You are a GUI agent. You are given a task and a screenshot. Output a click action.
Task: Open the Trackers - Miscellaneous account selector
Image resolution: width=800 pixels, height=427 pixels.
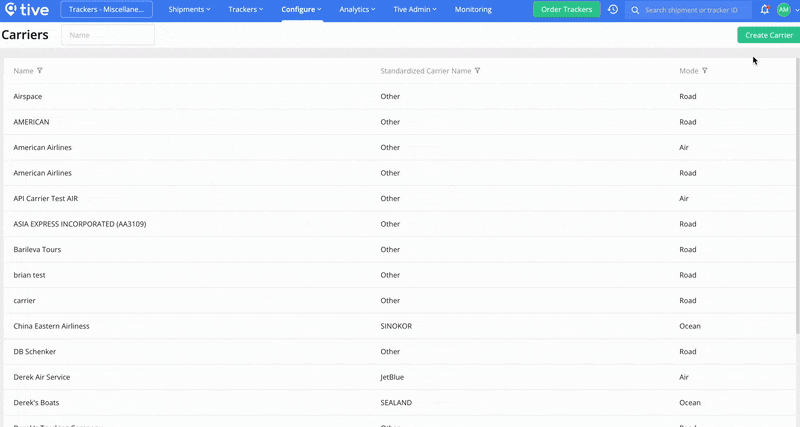tap(106, 9)
